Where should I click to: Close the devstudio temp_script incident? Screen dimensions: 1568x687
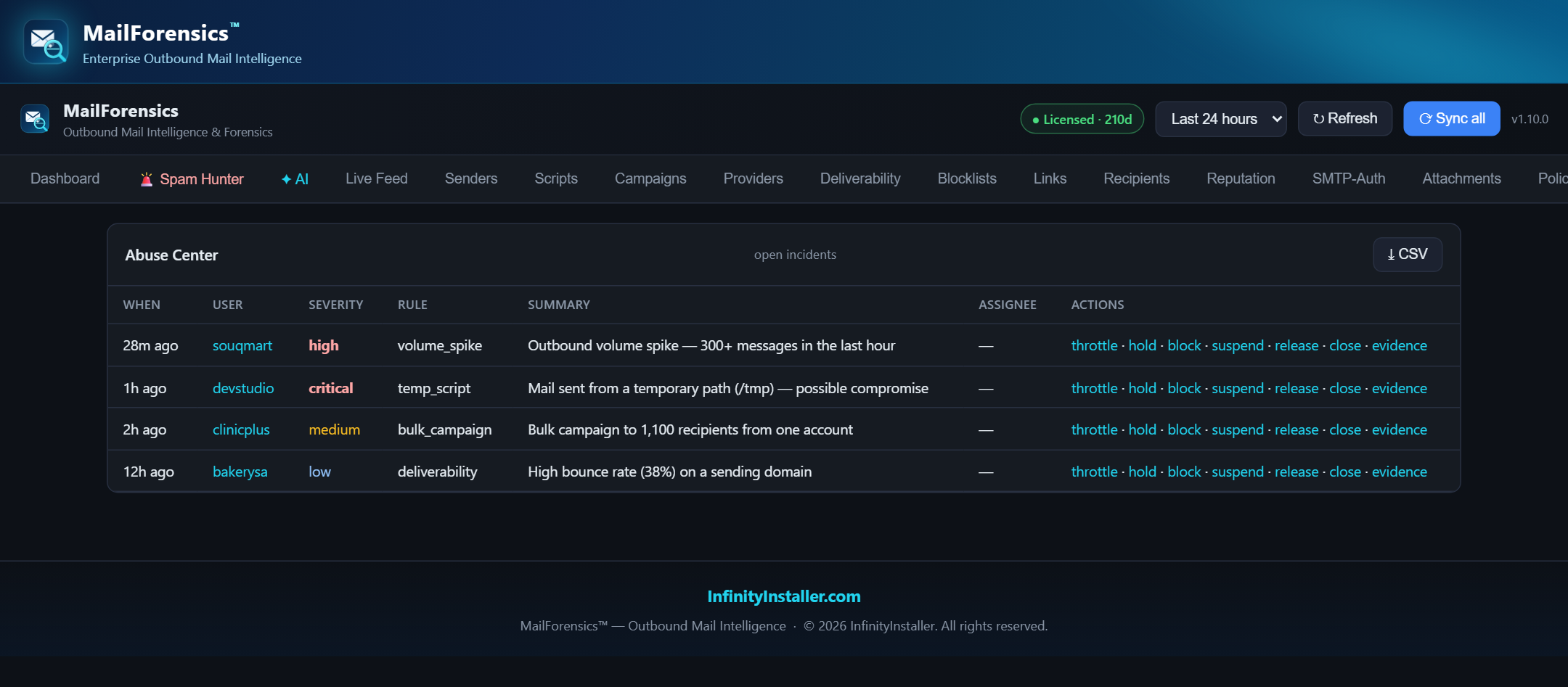(x=1345, y=388)
